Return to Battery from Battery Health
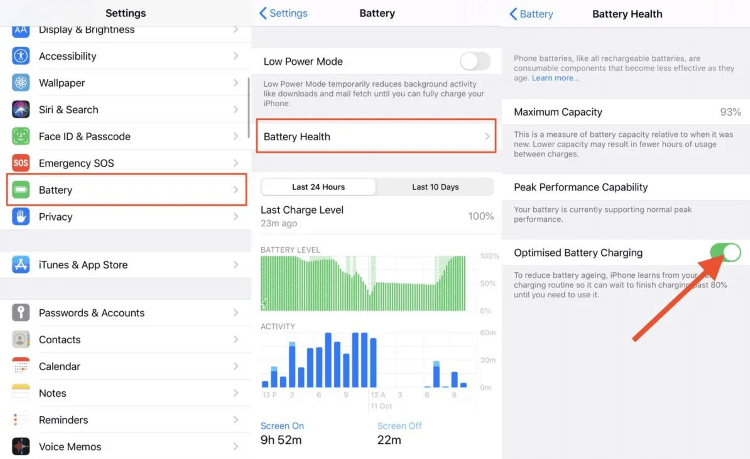 point(531,14)
